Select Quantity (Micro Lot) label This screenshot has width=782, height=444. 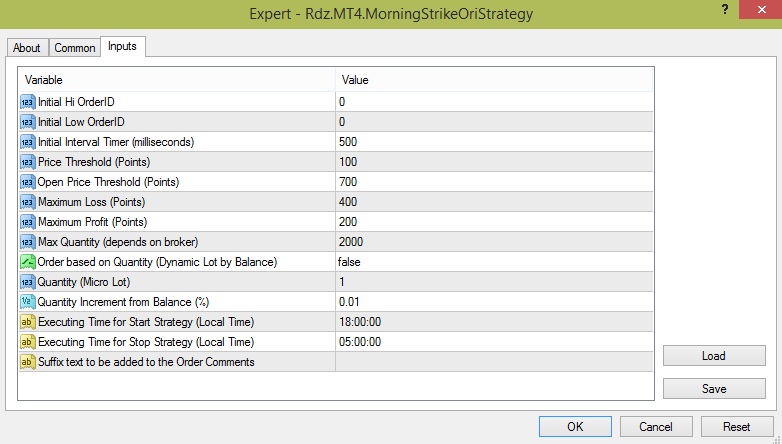84,281
